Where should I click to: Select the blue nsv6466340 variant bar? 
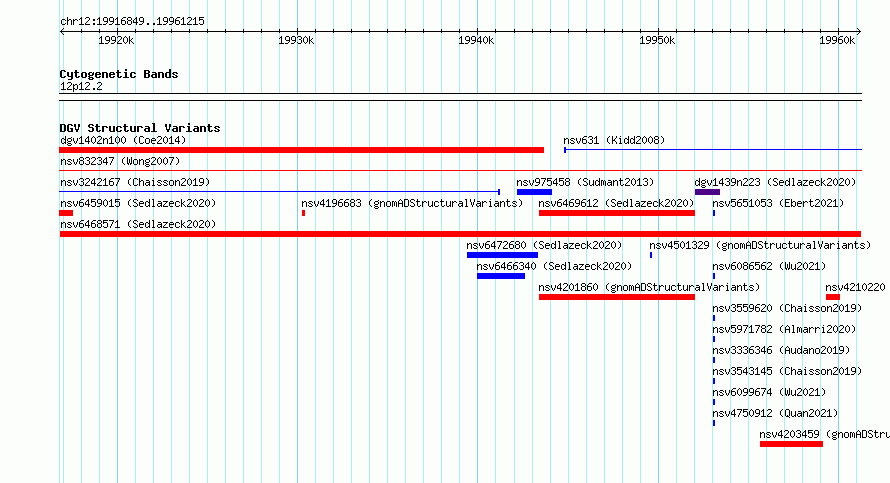coord(501,276)
